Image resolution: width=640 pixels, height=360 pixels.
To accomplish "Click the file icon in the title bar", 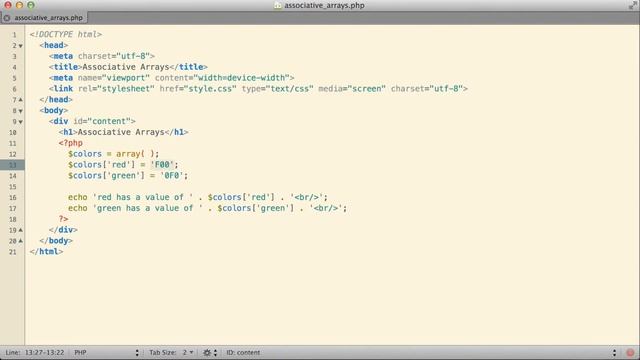I will (x=278, y=5).
